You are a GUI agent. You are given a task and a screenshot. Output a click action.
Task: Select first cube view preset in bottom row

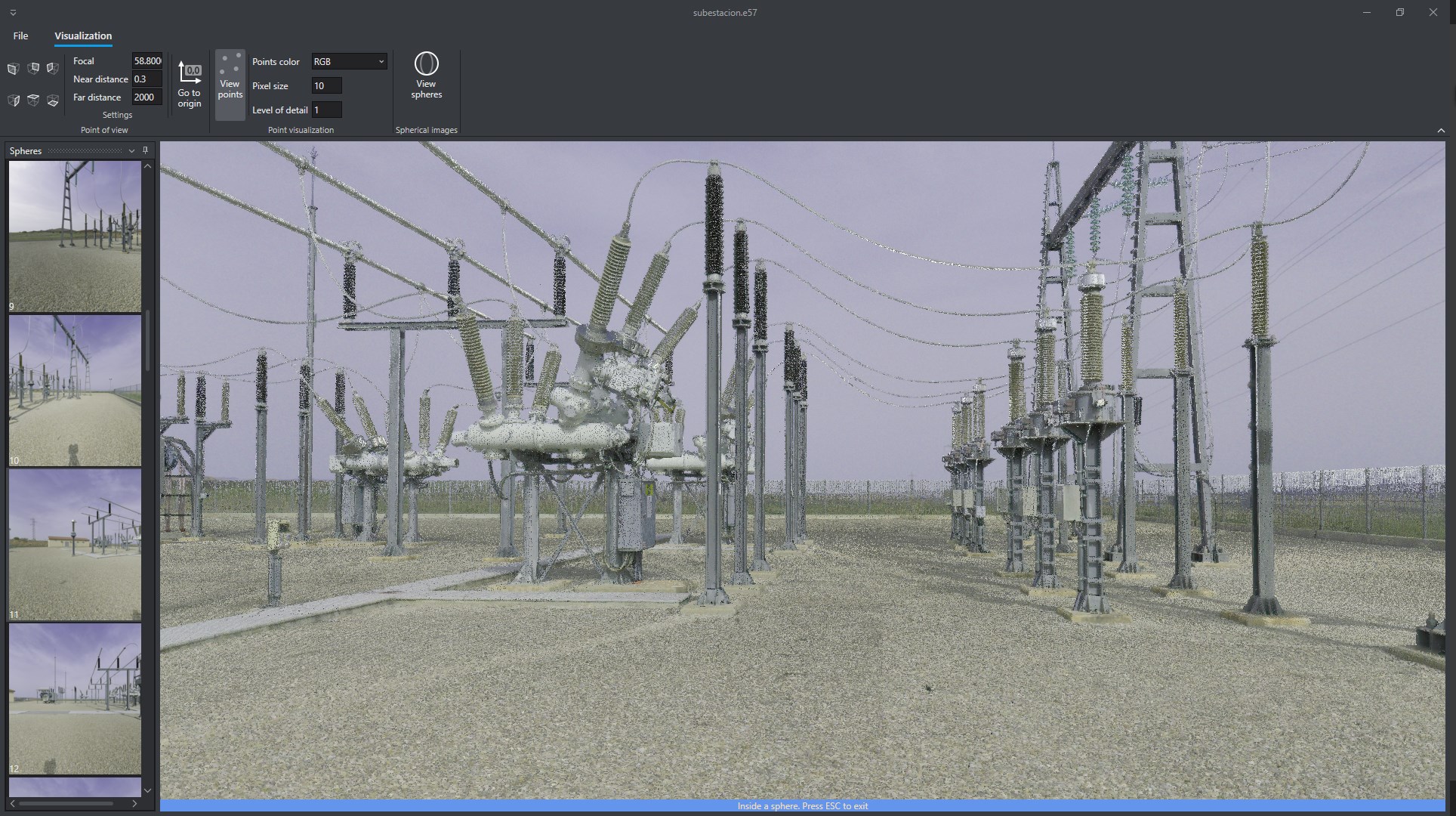13,100
